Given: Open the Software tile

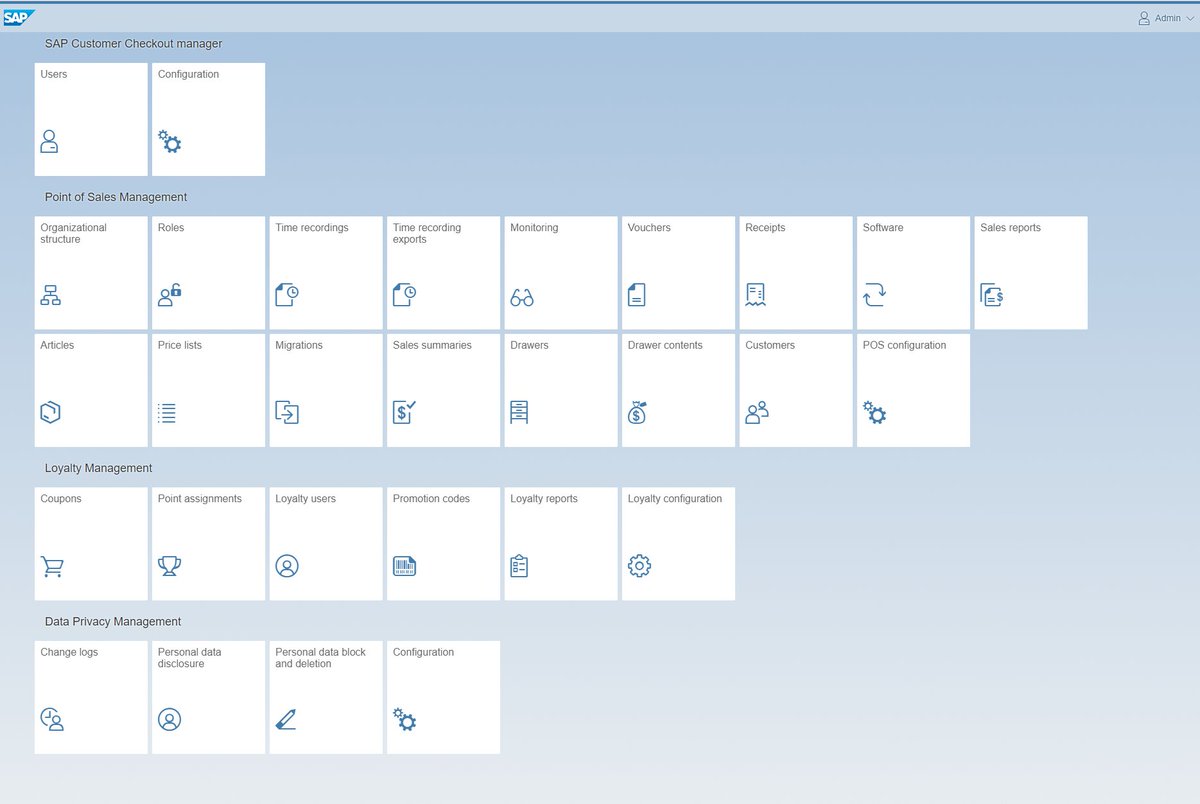Looking at the screenshot, I should (x=914, y=273).
